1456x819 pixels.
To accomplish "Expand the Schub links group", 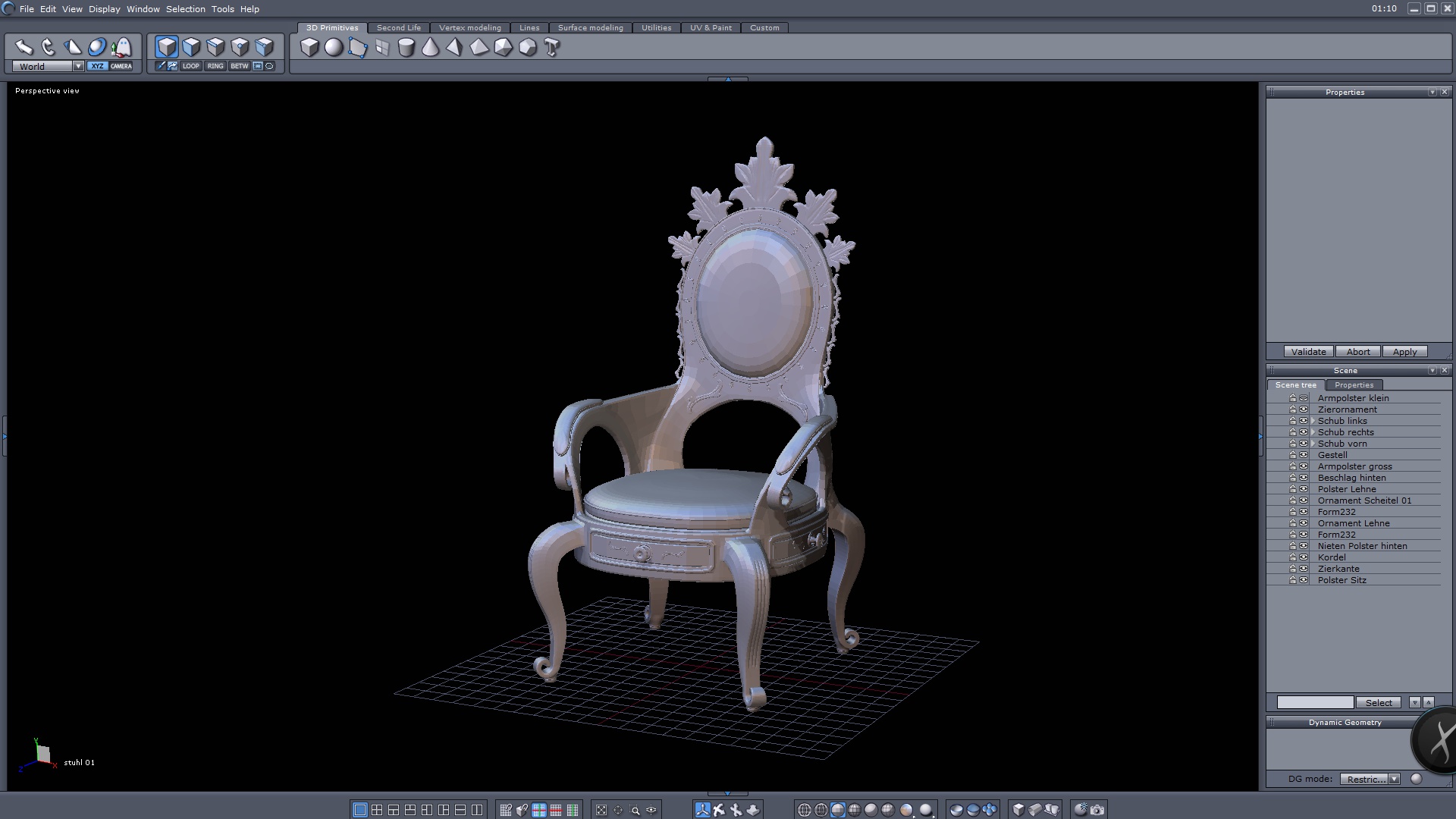I will [x=1313, y=421].
